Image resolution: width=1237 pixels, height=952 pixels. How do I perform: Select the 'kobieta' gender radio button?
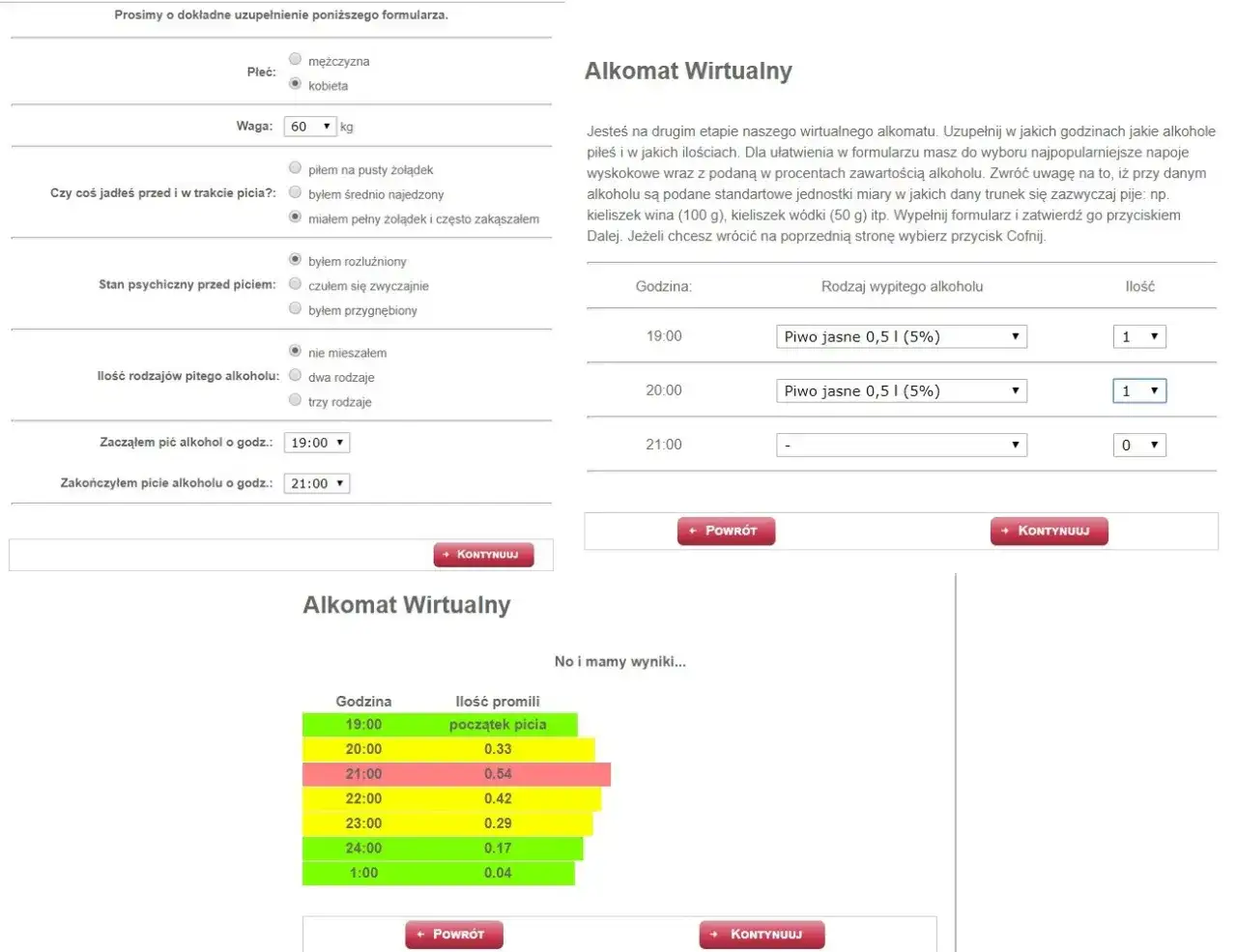click(296, 84)
